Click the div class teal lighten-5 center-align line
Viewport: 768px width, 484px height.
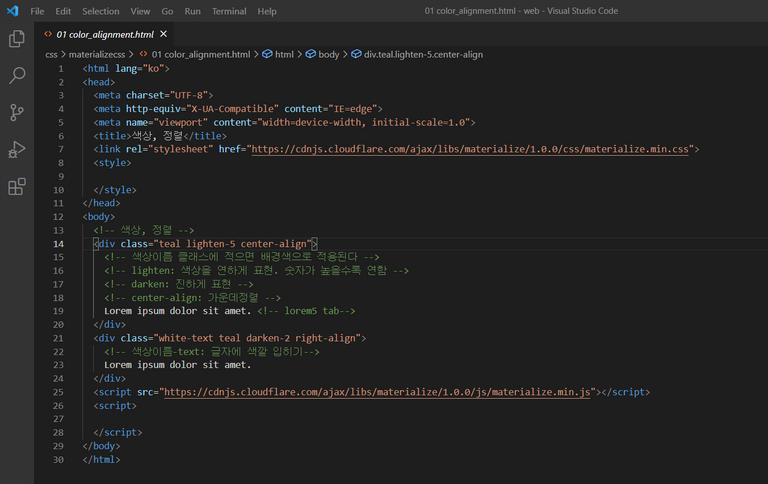pyautogui.click(x=205, y=243)
